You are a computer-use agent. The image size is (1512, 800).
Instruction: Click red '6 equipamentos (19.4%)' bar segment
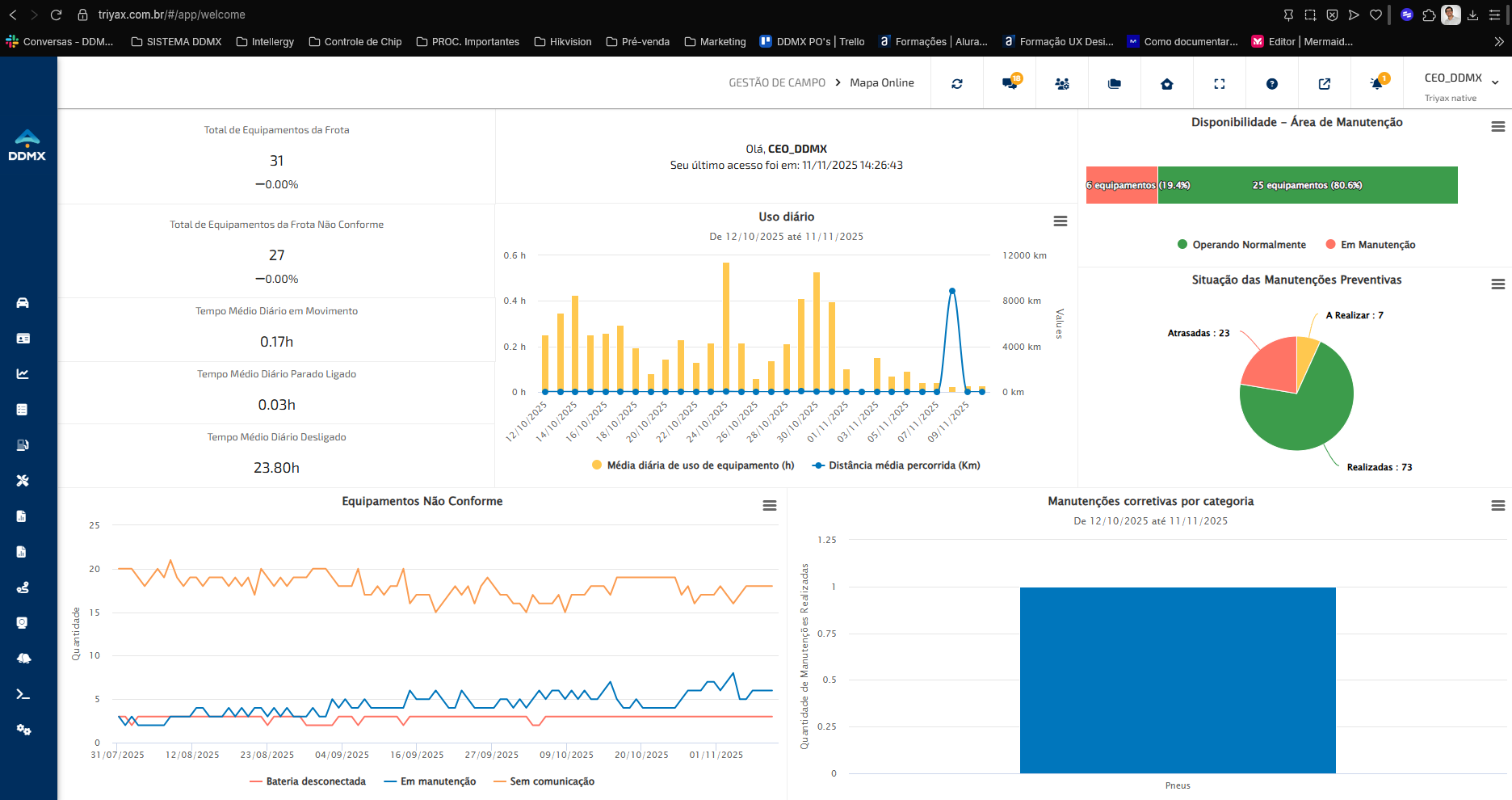pyautogui.click(x=1122, y=185)
